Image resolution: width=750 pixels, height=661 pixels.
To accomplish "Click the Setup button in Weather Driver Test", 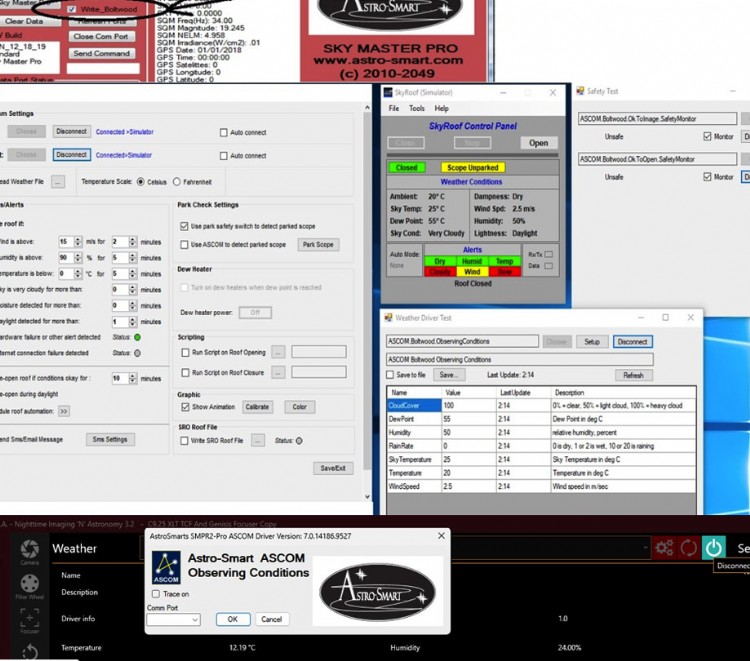I will click(592, 342).
